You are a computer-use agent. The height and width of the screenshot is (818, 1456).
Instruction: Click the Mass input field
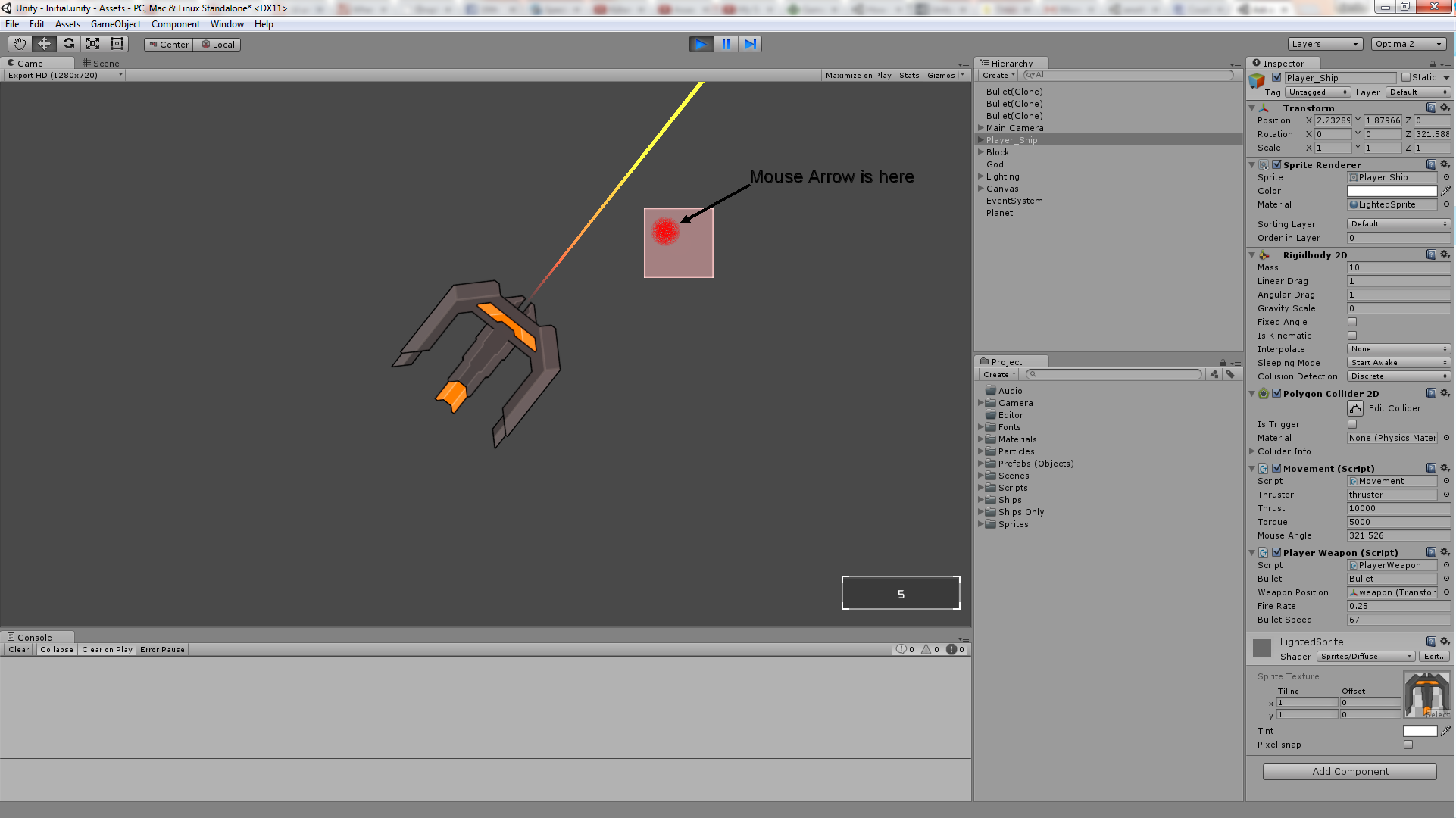tap(1398, 267)
